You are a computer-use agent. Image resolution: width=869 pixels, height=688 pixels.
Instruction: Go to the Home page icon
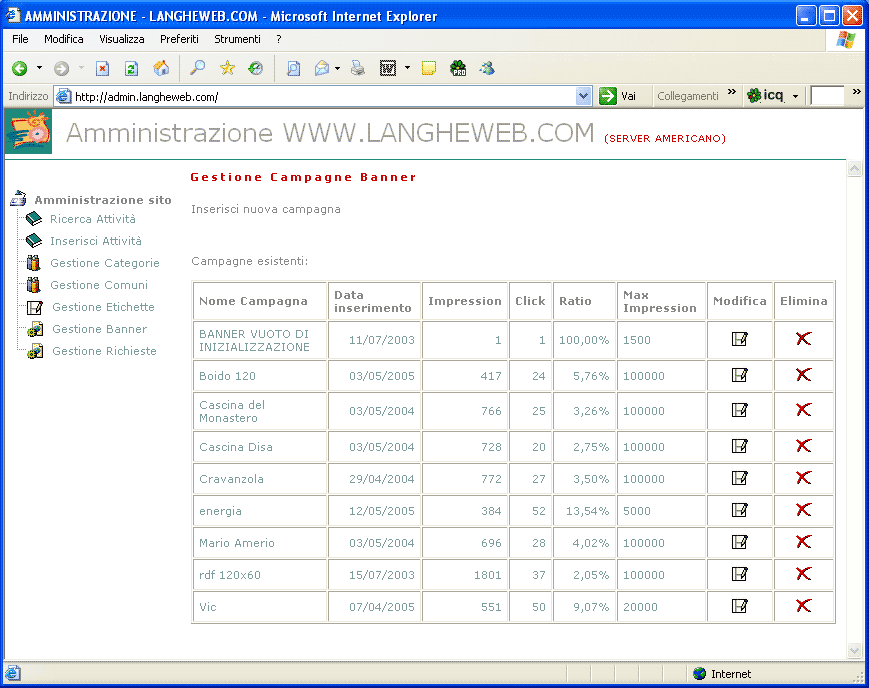(161, 69)
